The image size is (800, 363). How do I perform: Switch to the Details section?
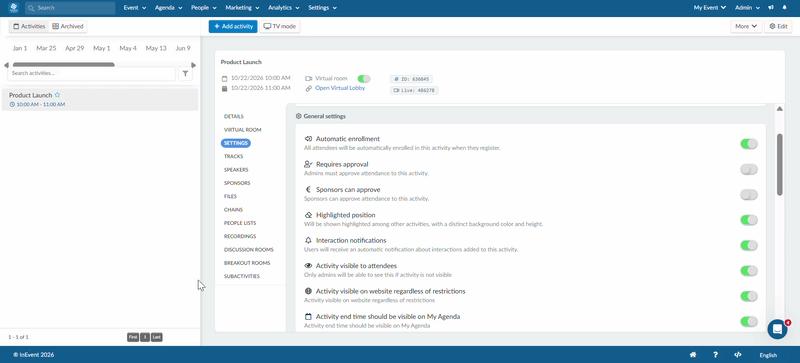coord(234,116)
